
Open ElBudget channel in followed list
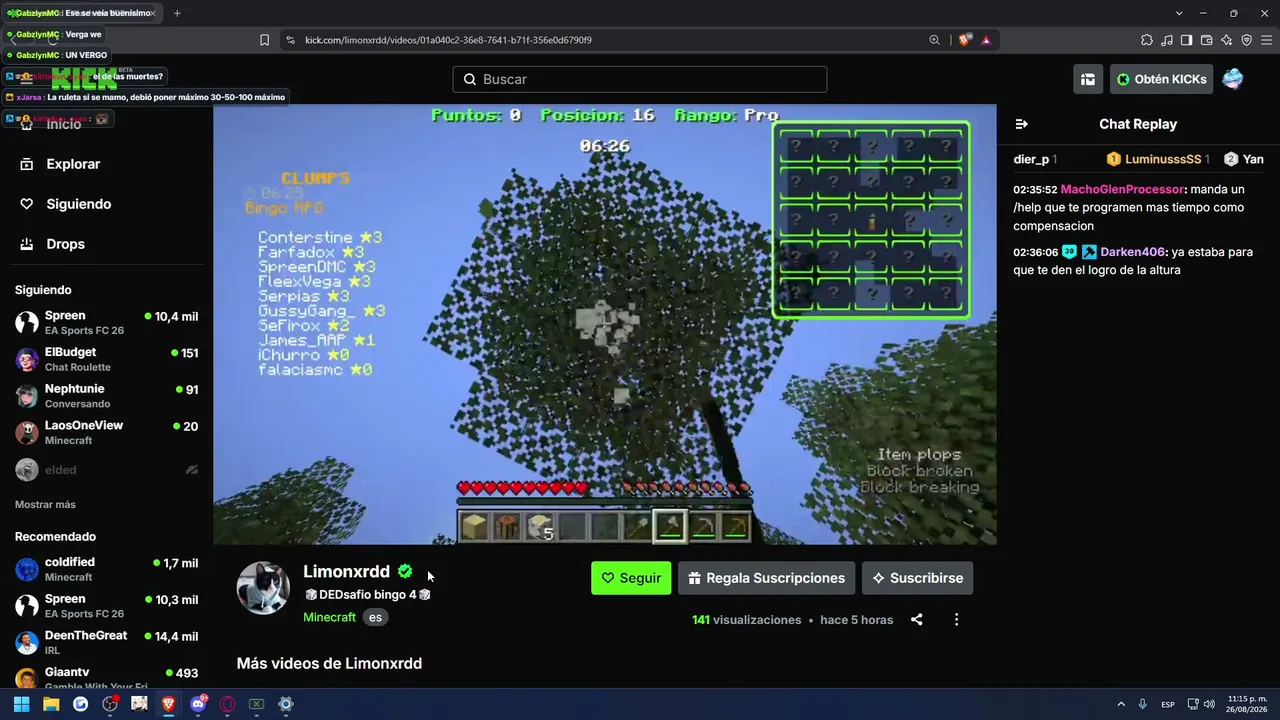click(x=106, y=359)
